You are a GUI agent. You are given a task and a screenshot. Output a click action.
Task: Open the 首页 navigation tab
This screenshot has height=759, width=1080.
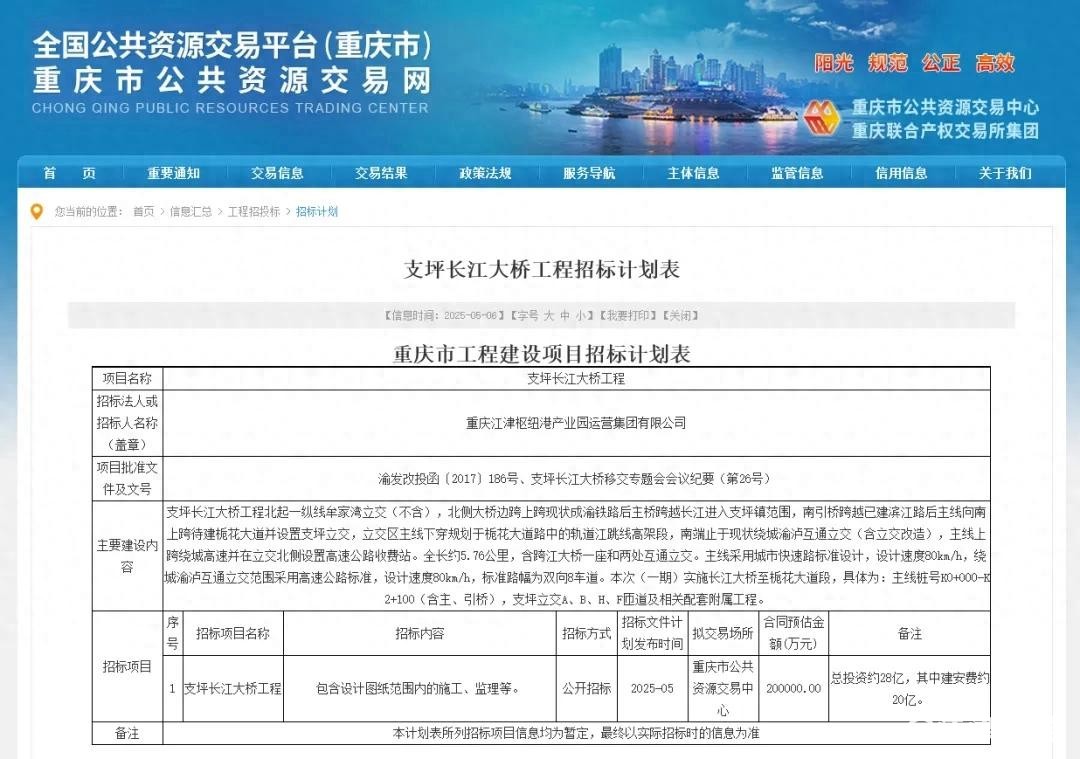tap(70, 173)
